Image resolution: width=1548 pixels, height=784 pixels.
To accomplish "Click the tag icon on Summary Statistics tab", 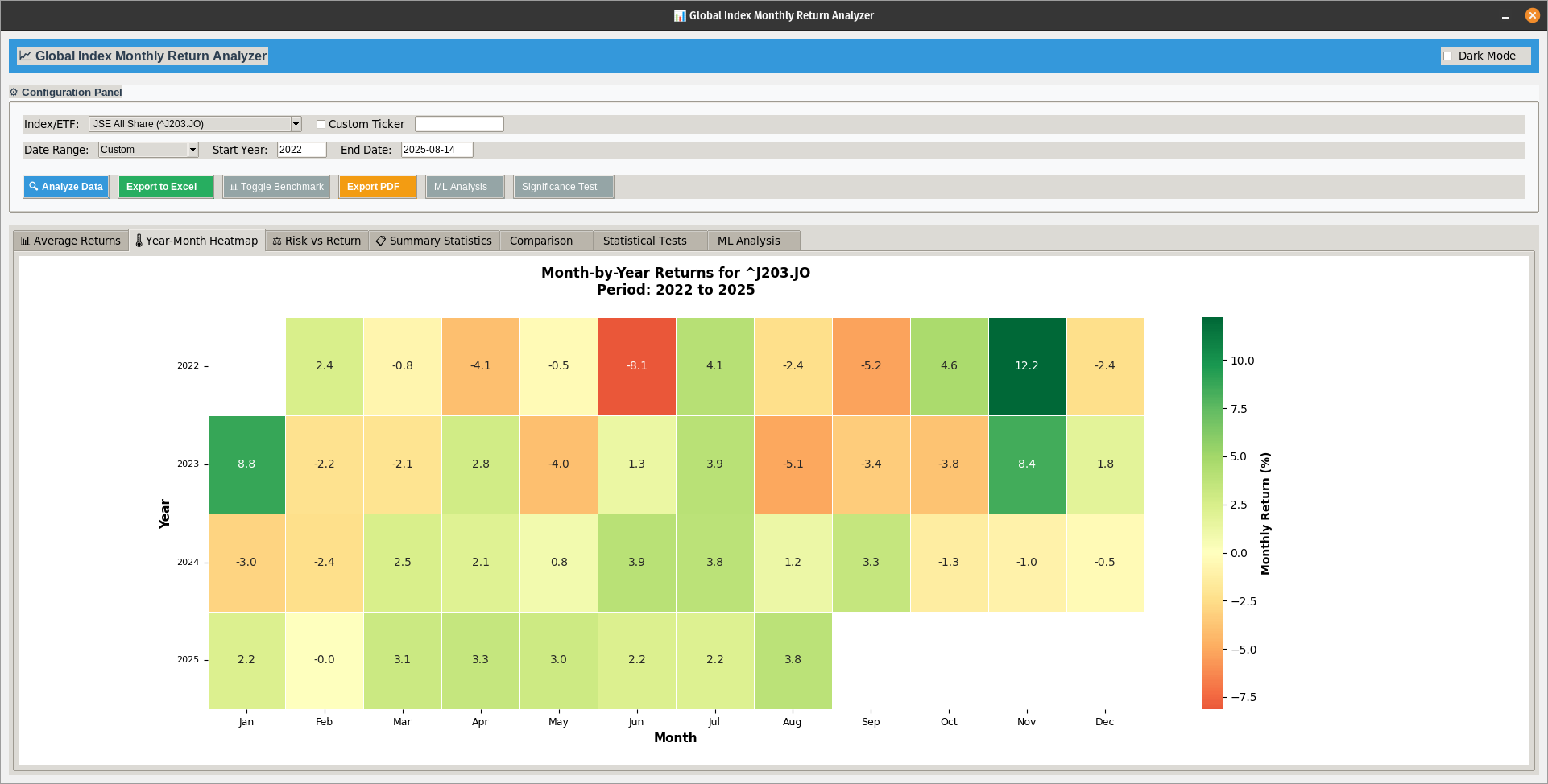I will click(x=379, y=240).
